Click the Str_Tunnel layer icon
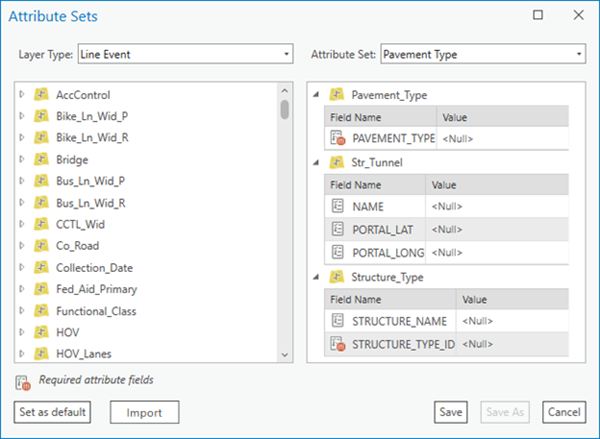Screen dimensions: 600x439 pyautogui.click(x=337, y=162)
